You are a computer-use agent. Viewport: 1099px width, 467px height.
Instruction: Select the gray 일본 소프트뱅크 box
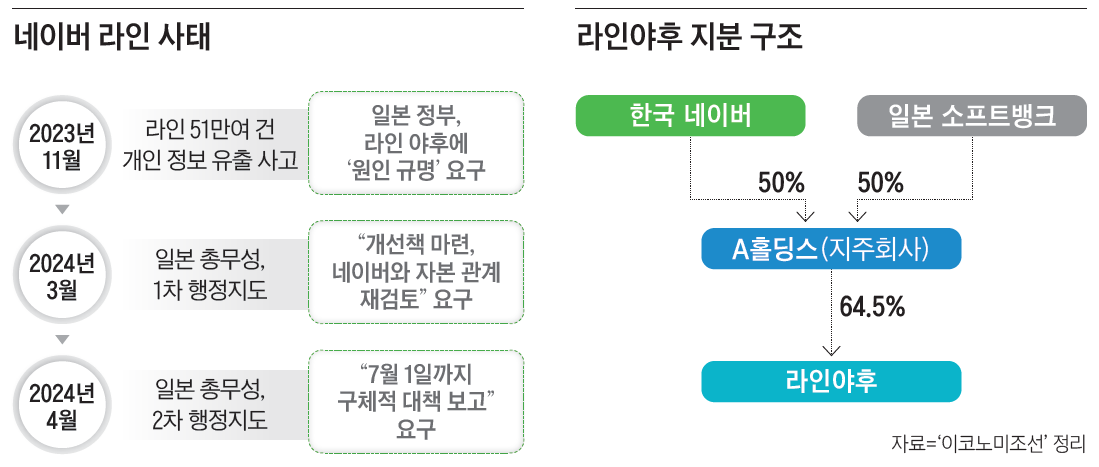coord(971,116)
